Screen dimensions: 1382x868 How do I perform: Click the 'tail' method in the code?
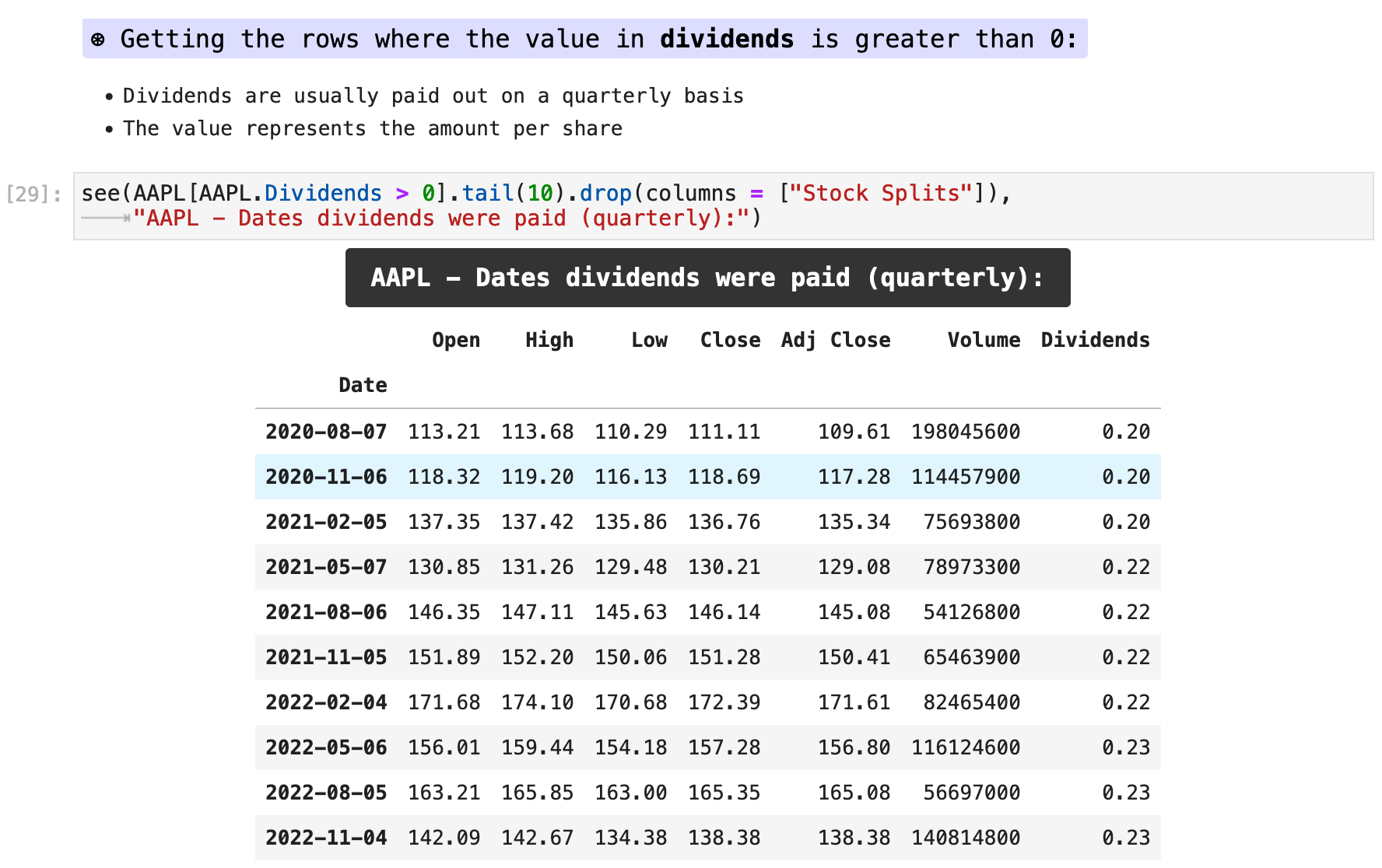tap(488, 193)
